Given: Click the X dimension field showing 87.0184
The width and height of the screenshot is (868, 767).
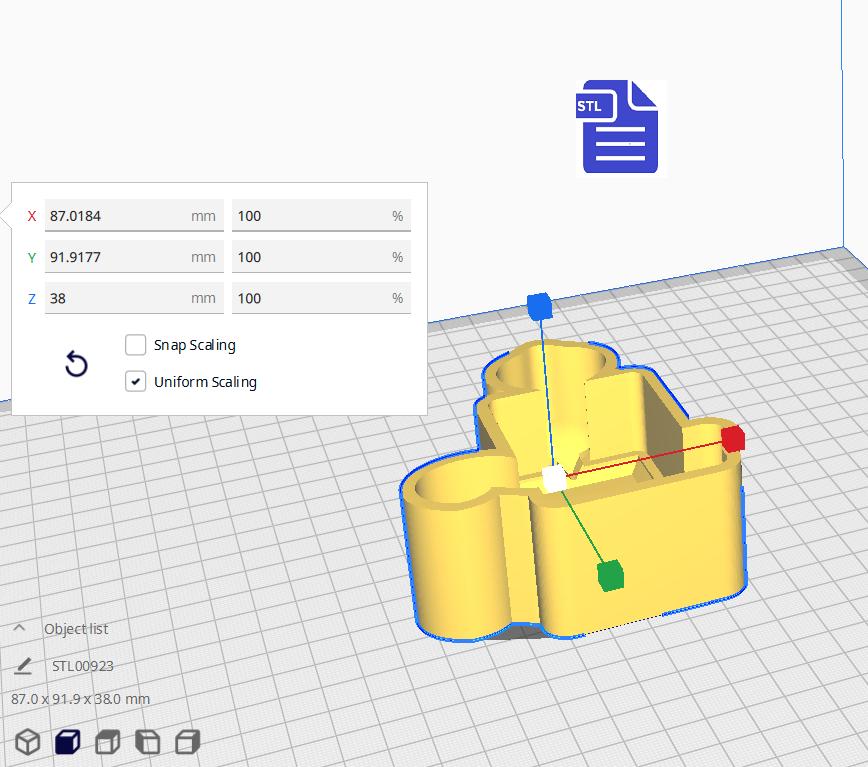Looking at the screenshot, I should (x=115, y=216).
